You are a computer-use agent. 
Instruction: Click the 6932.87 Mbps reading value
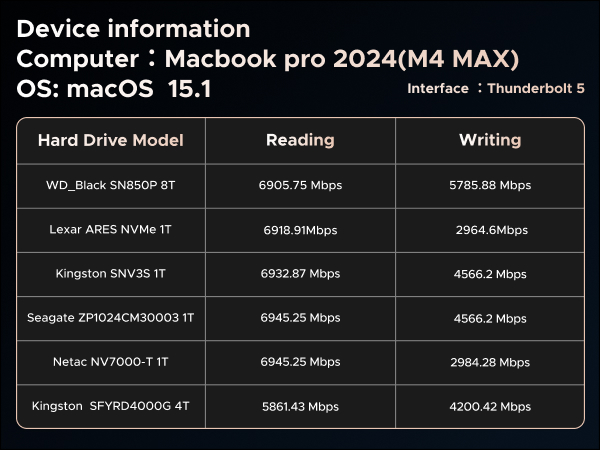tap(300, 274)
